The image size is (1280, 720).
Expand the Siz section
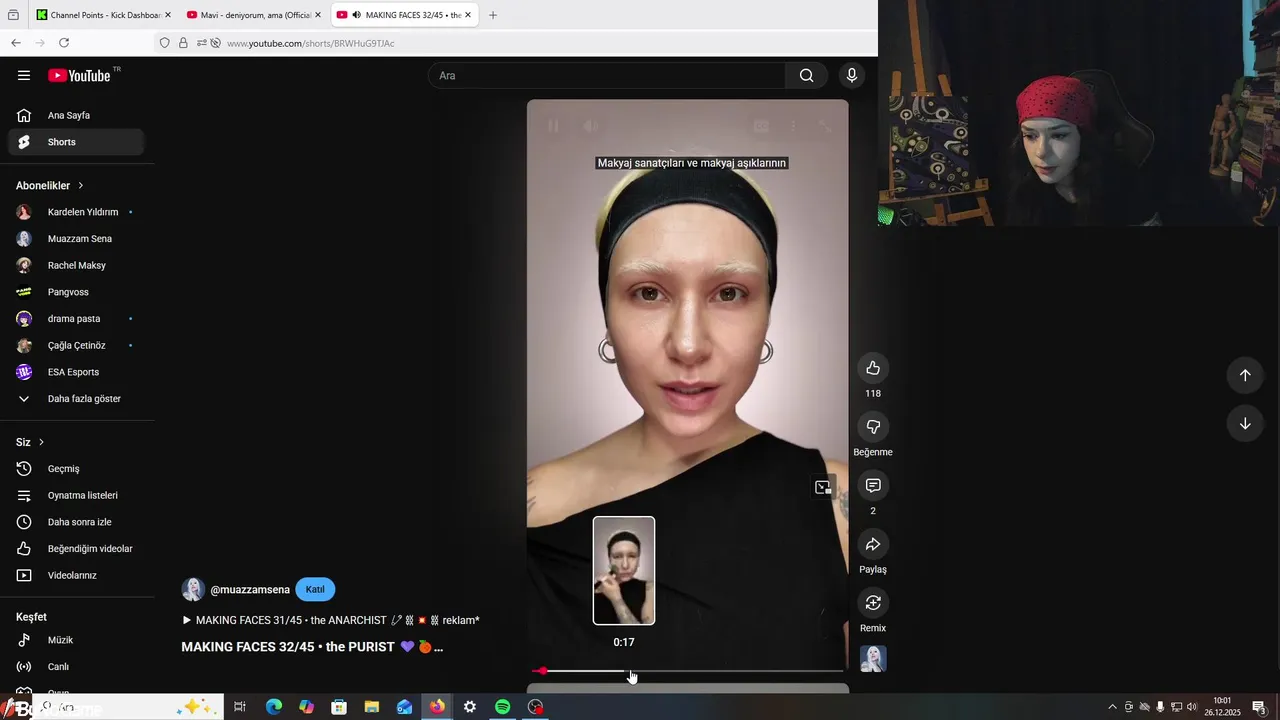tap(30, 442)
